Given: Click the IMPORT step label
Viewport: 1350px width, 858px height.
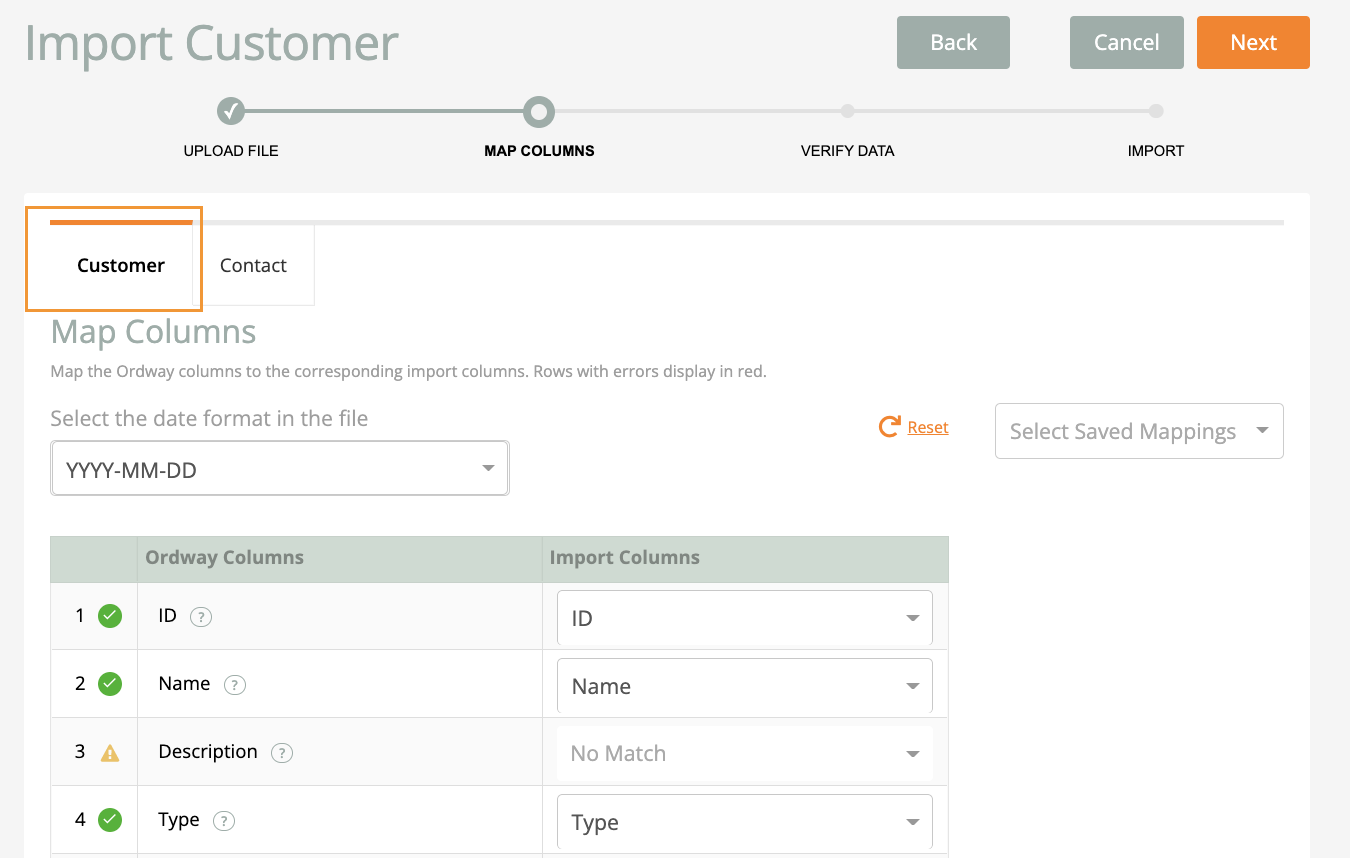Looking at the screenshot, I should tap(1156, 151).
